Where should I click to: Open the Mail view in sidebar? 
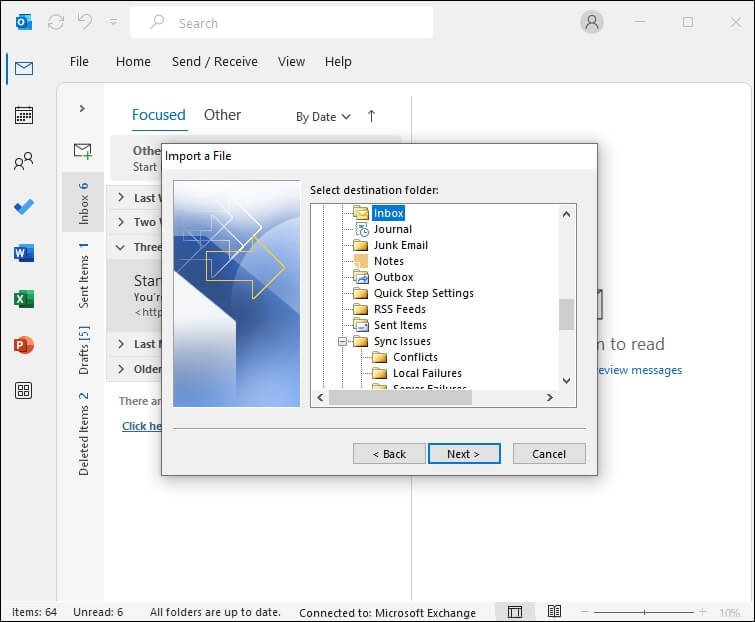click(24, 68)
